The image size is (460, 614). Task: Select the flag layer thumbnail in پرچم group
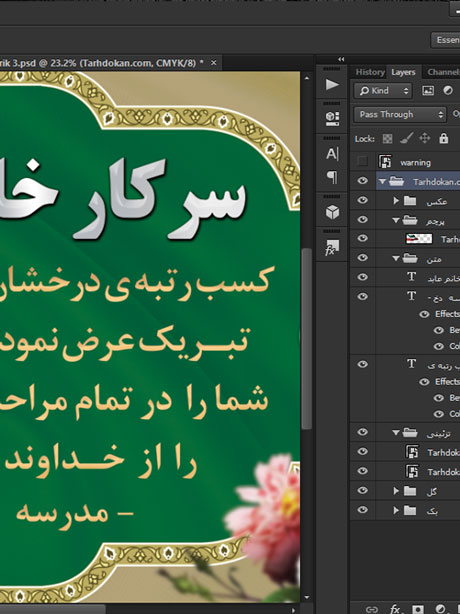pyautogui.click(x=419, y=238)
